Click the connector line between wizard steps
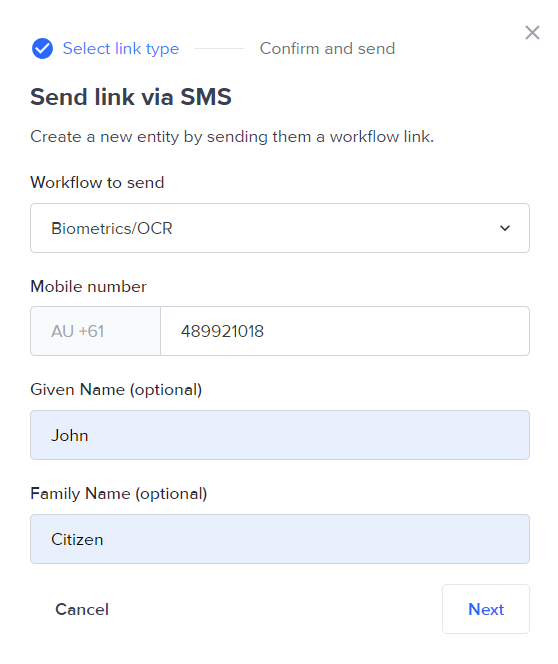 pyautogui.click(x=219, y=49)
